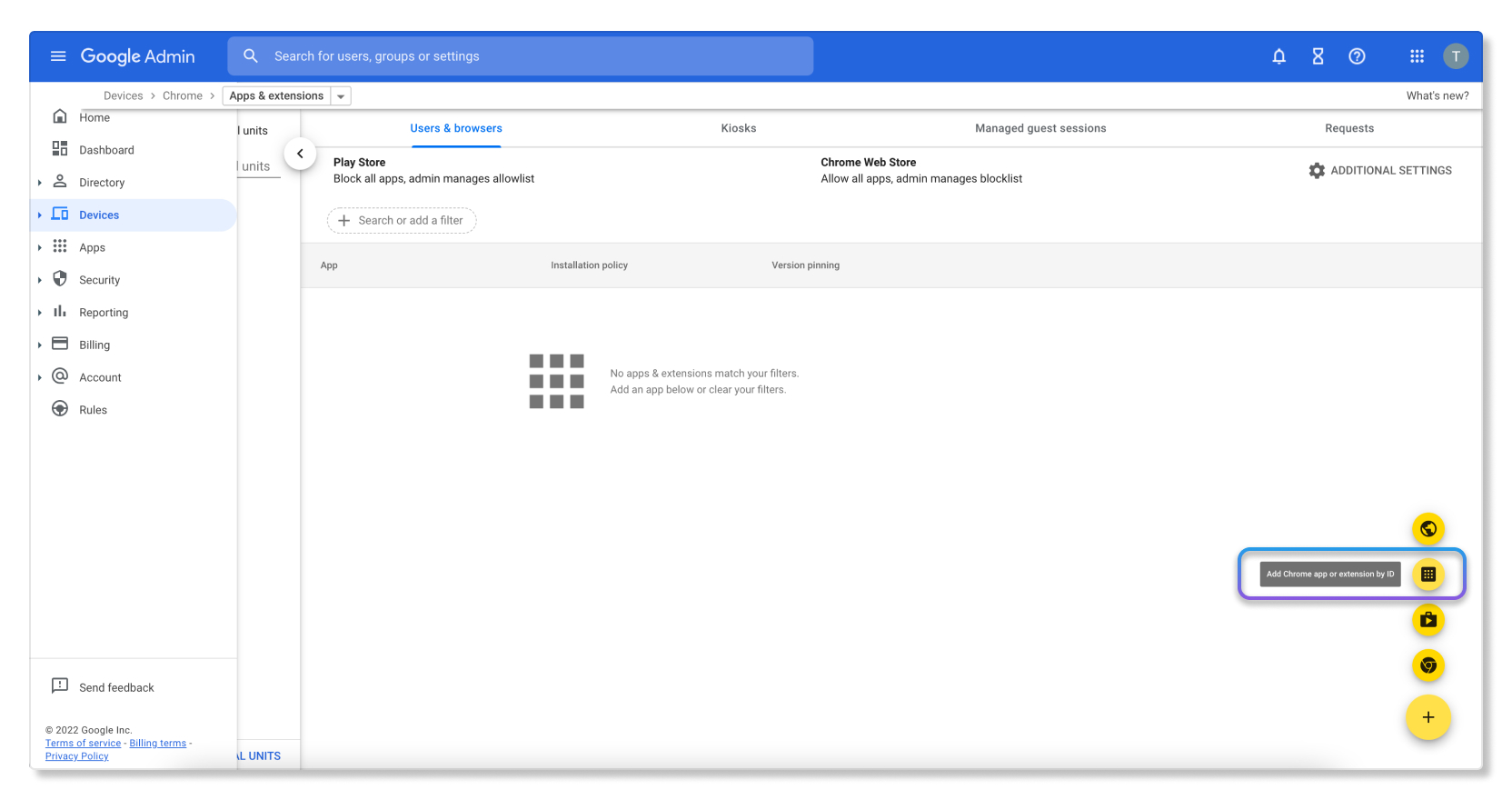Open the Privacy Policy link
The width and height of the screenshot is (1512, 800).
[x=76, y=756]
